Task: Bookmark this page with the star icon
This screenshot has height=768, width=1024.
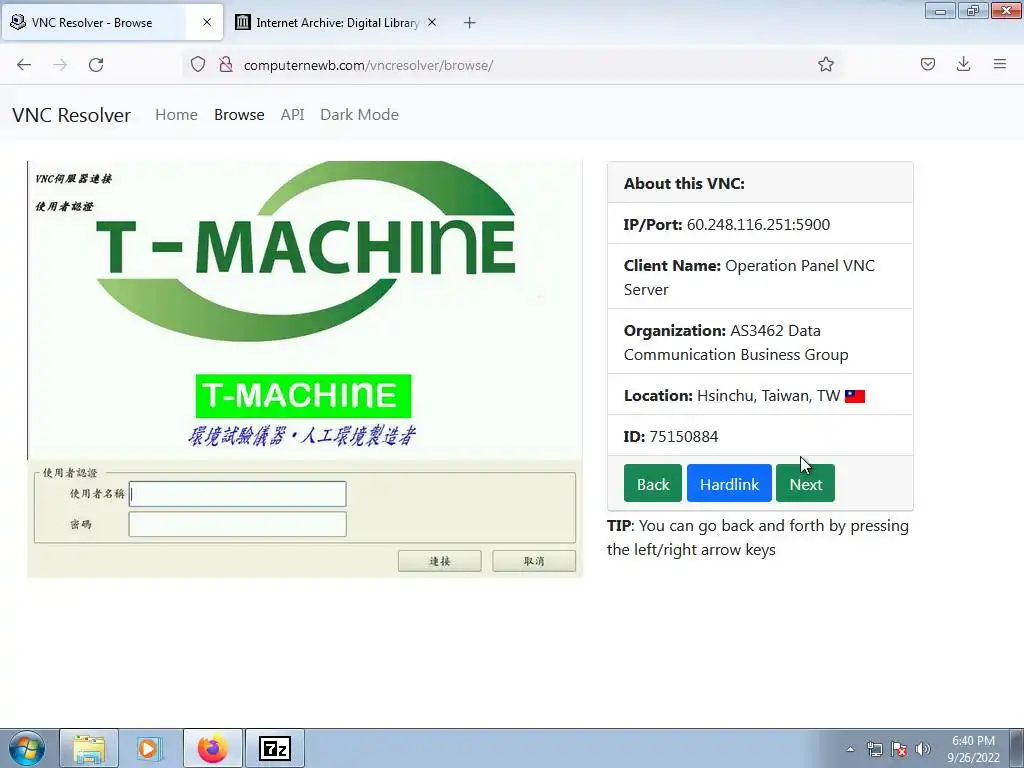Action: pos(825,64)
